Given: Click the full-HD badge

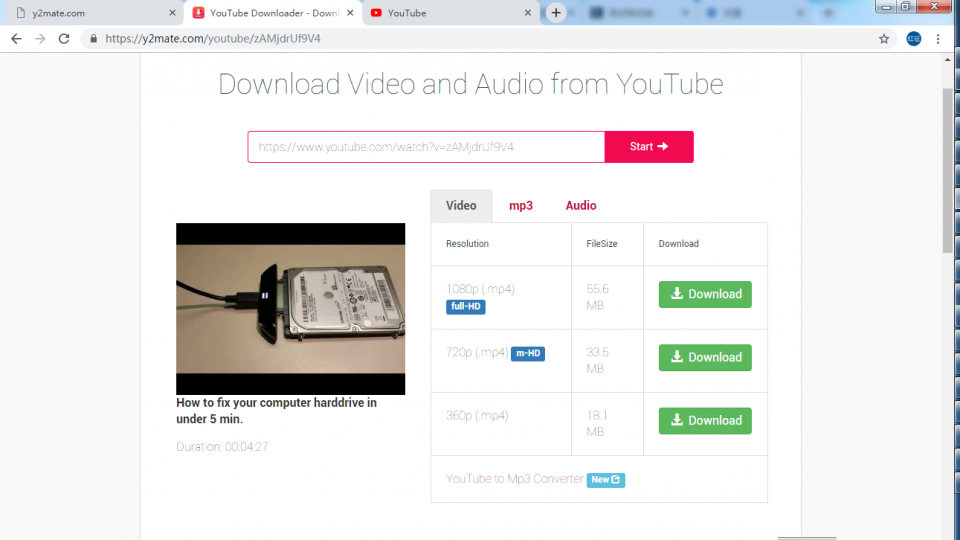Looking at the screenshot, I should (x=465, y=307).
